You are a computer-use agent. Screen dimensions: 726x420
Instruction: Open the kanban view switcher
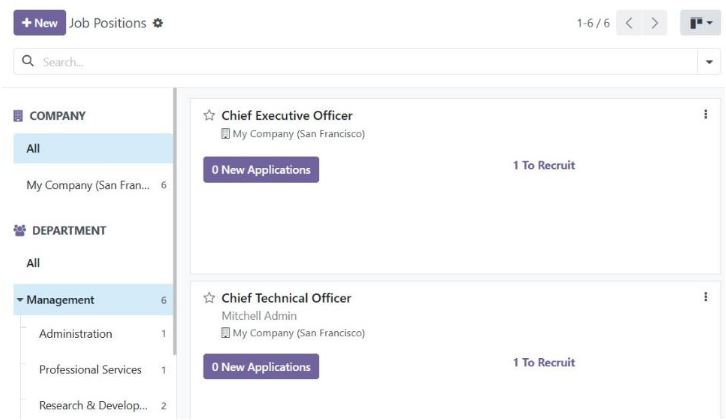[700, 23]
